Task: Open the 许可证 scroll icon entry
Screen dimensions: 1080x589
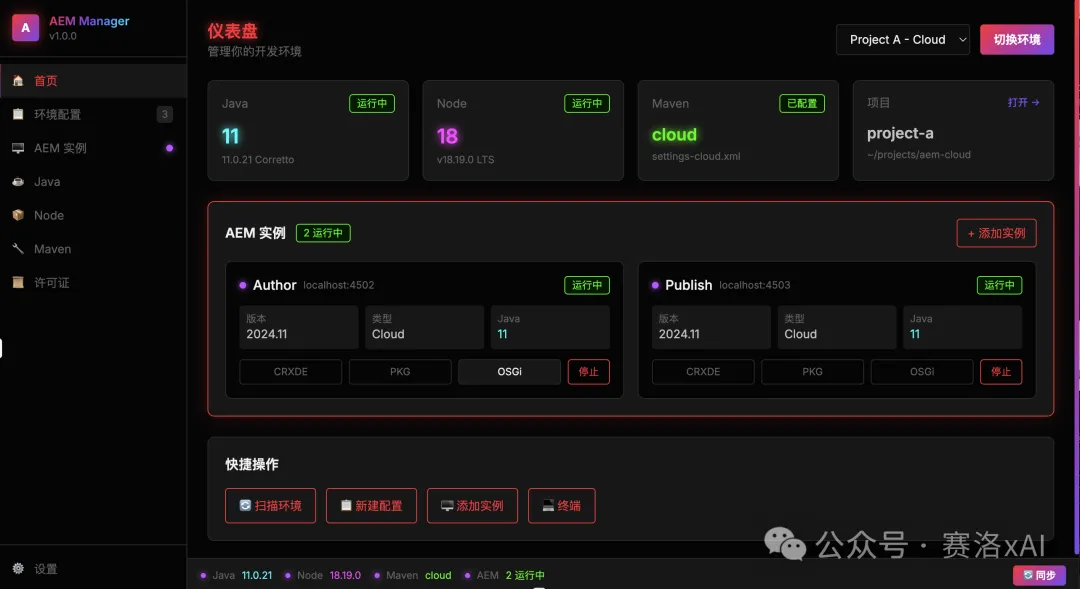Action: coord(18,283)
